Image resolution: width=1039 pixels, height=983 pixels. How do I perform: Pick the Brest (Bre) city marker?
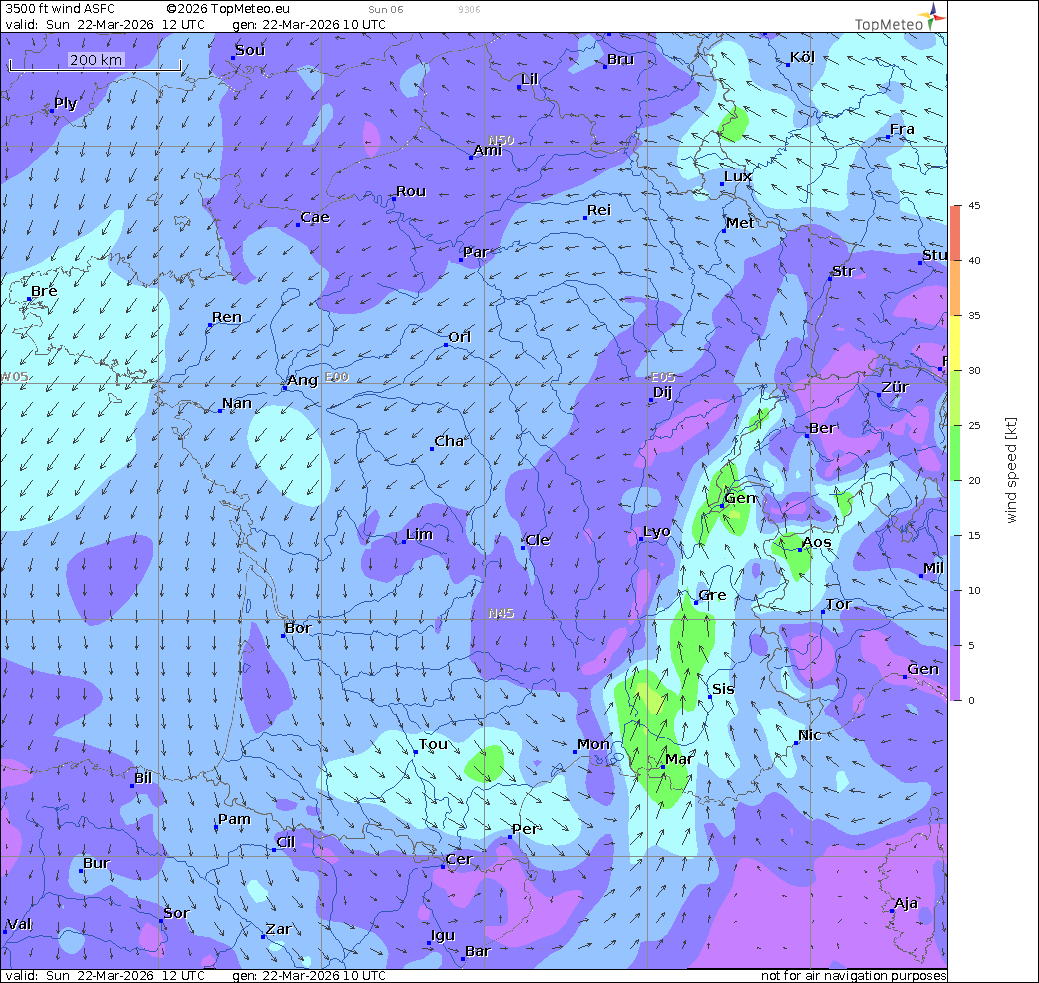(29, 299)
